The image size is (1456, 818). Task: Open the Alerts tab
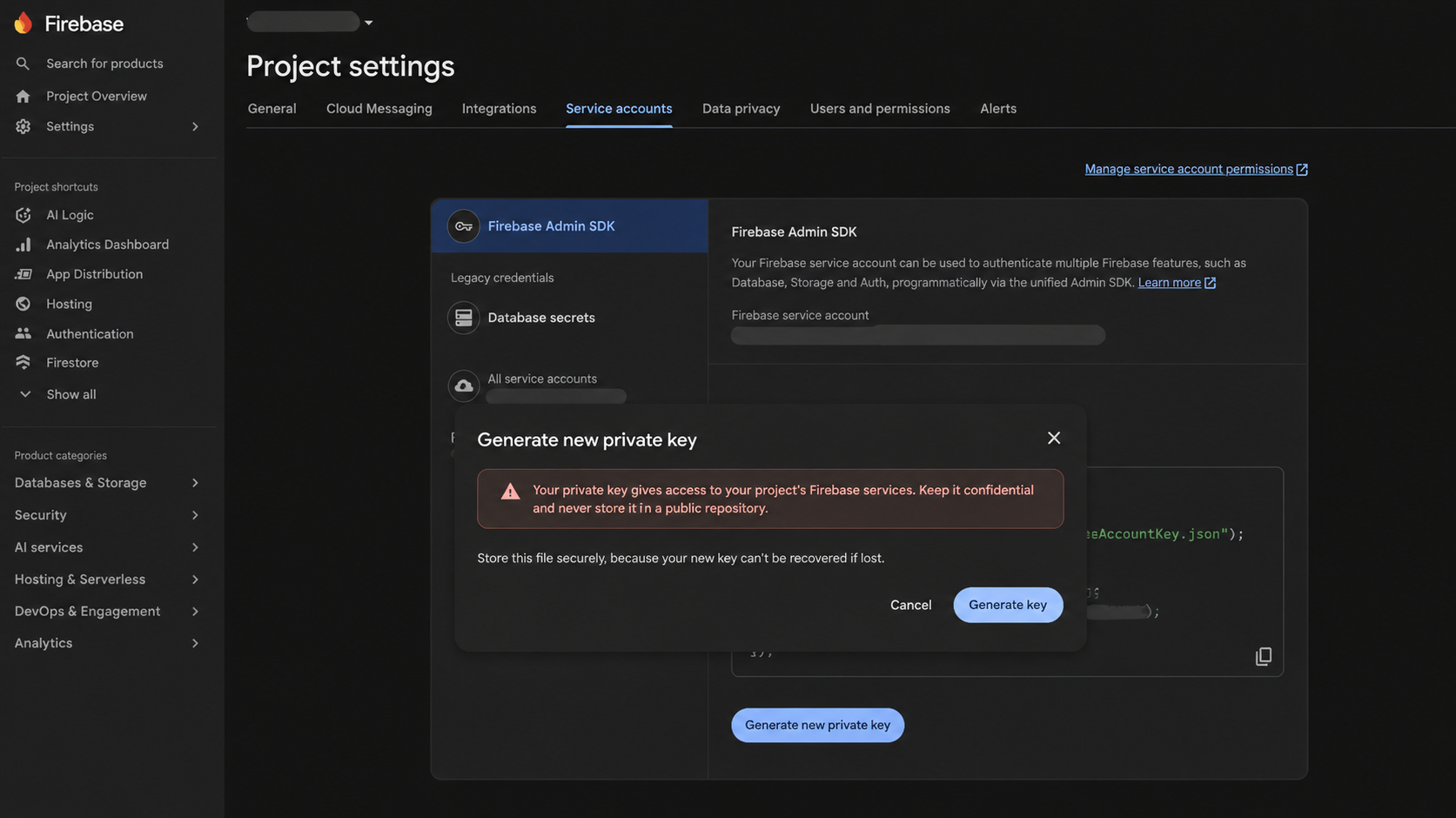(998, 109)
